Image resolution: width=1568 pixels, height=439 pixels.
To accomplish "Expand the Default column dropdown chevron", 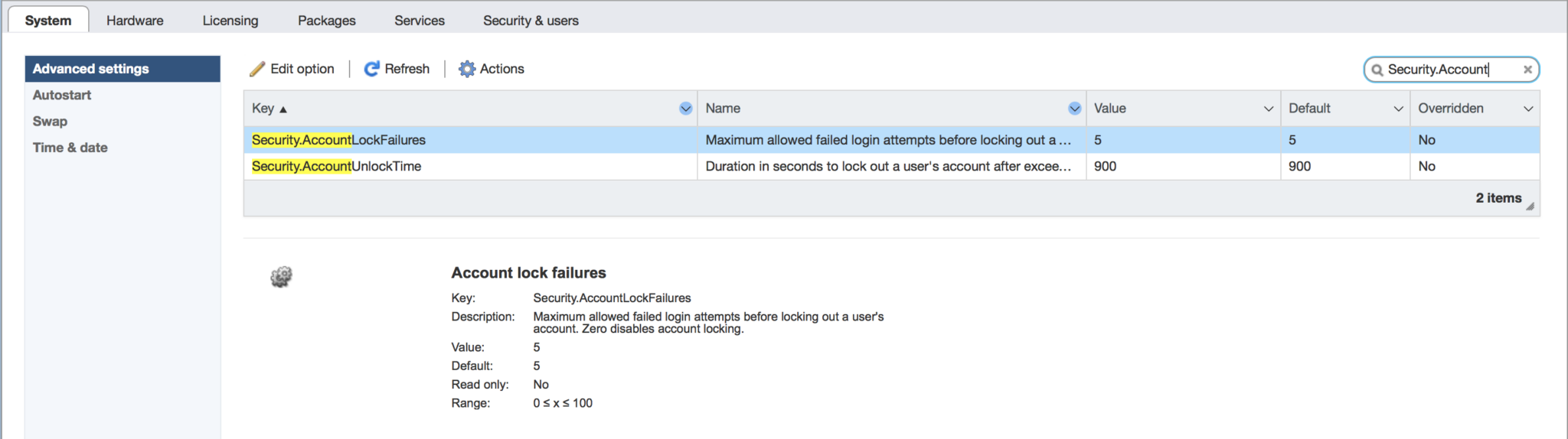I will tap(1398, 109).
